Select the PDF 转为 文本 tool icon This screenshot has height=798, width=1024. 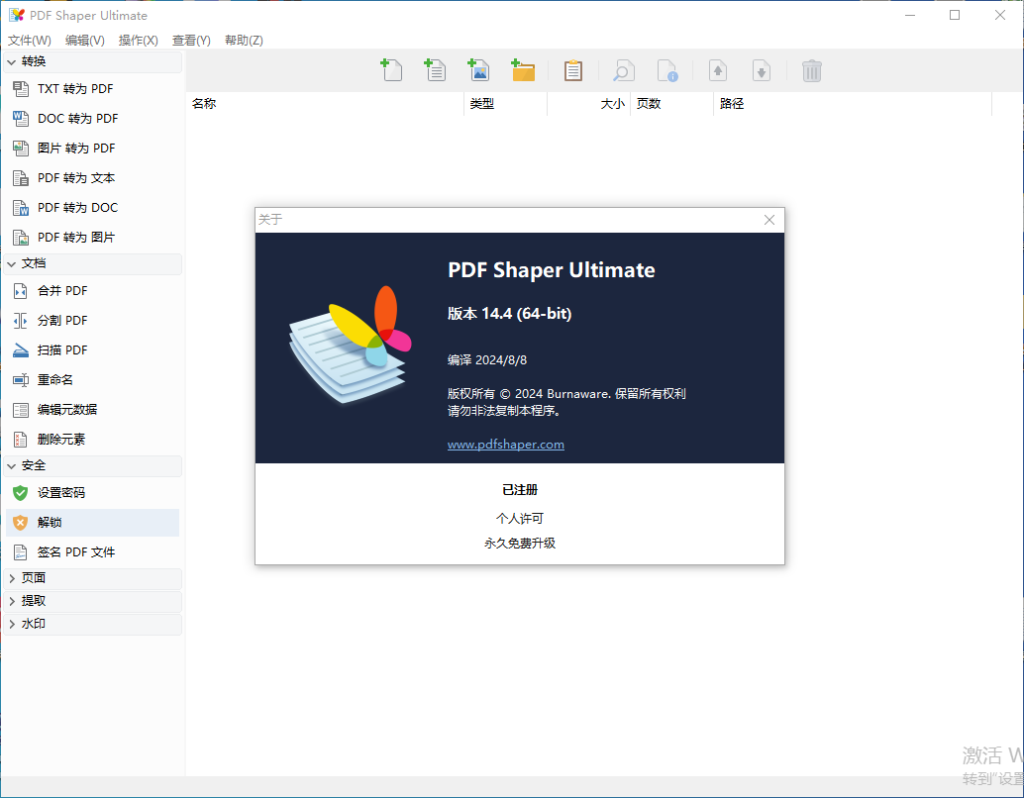pyautogui.click(x=21, y=178)
